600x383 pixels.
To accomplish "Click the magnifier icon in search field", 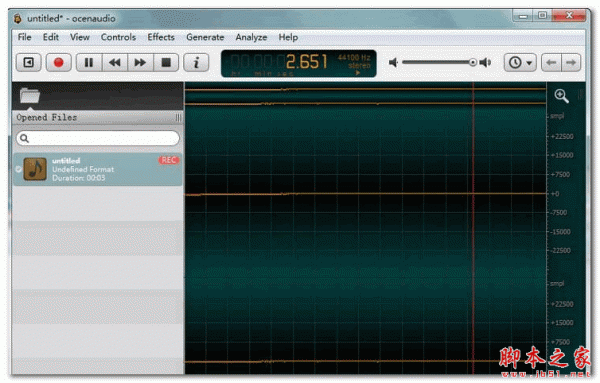I will [24, 138].
